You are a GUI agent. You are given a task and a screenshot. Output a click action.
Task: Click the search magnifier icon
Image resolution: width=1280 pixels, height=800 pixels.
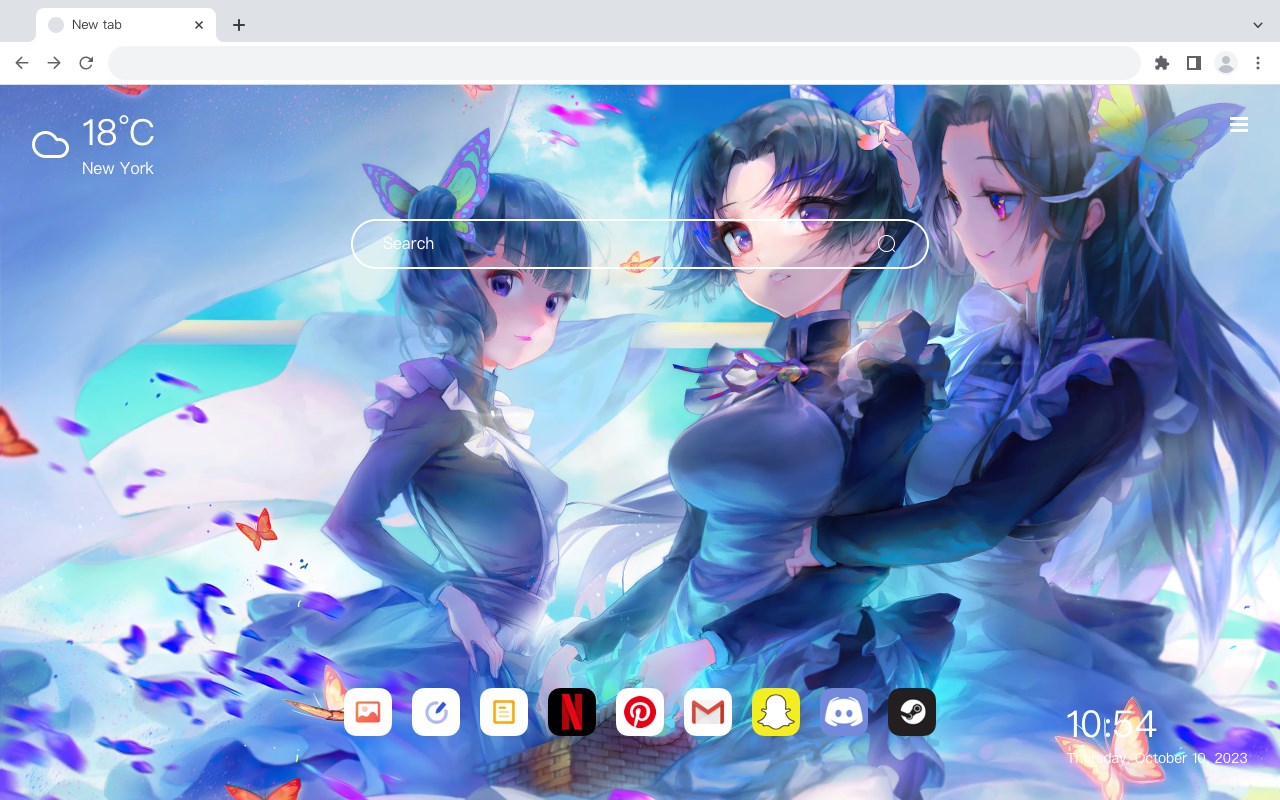pyautogui.click(x=886, y=244)
